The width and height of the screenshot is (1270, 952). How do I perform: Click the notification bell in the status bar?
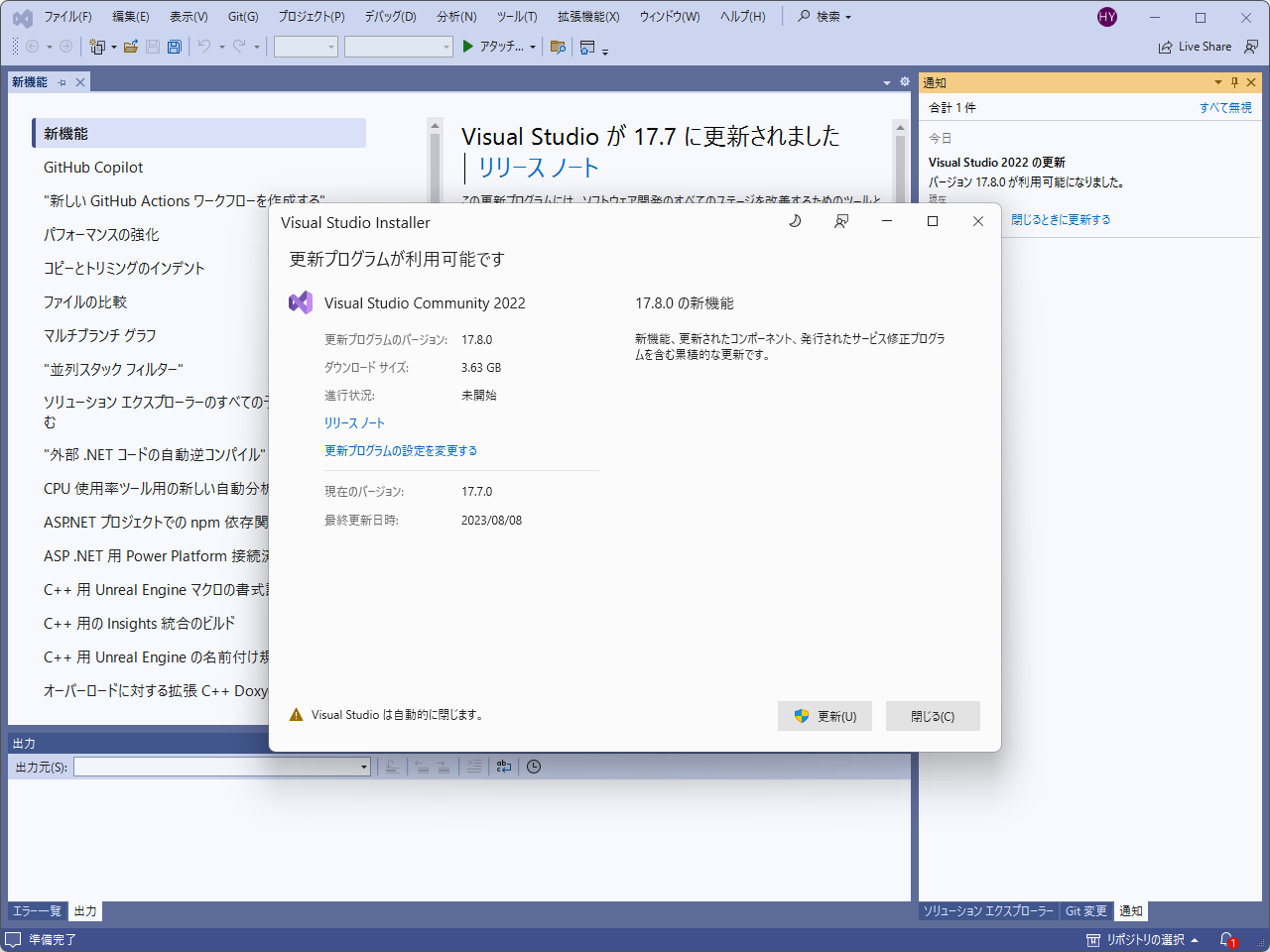click(x=1227, y=939)
